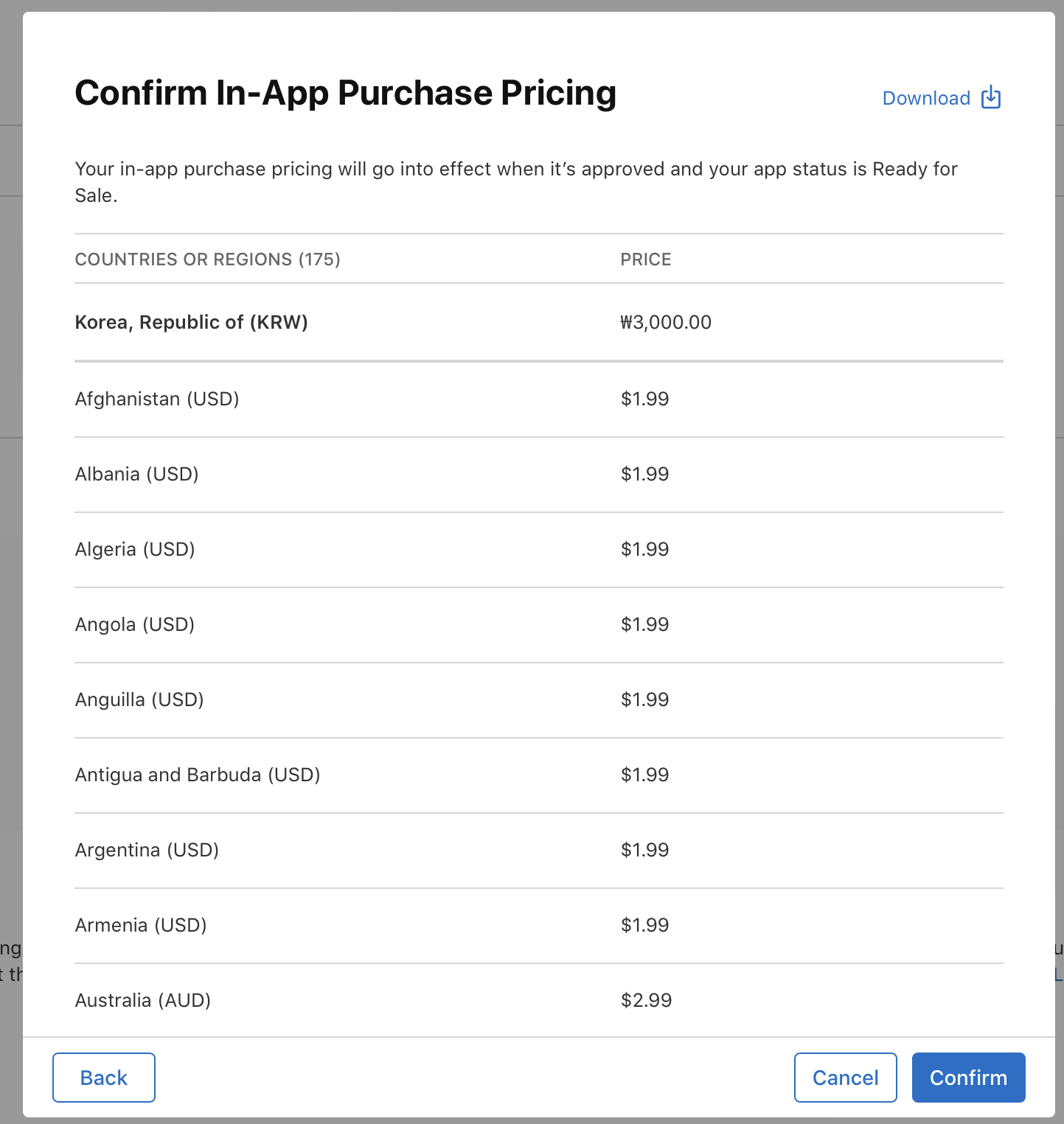Image resolution: width=1064 pixels, height=1124 pixels.
Task: Select the Korea, Republic of (KRW) row
Action: 192,322
